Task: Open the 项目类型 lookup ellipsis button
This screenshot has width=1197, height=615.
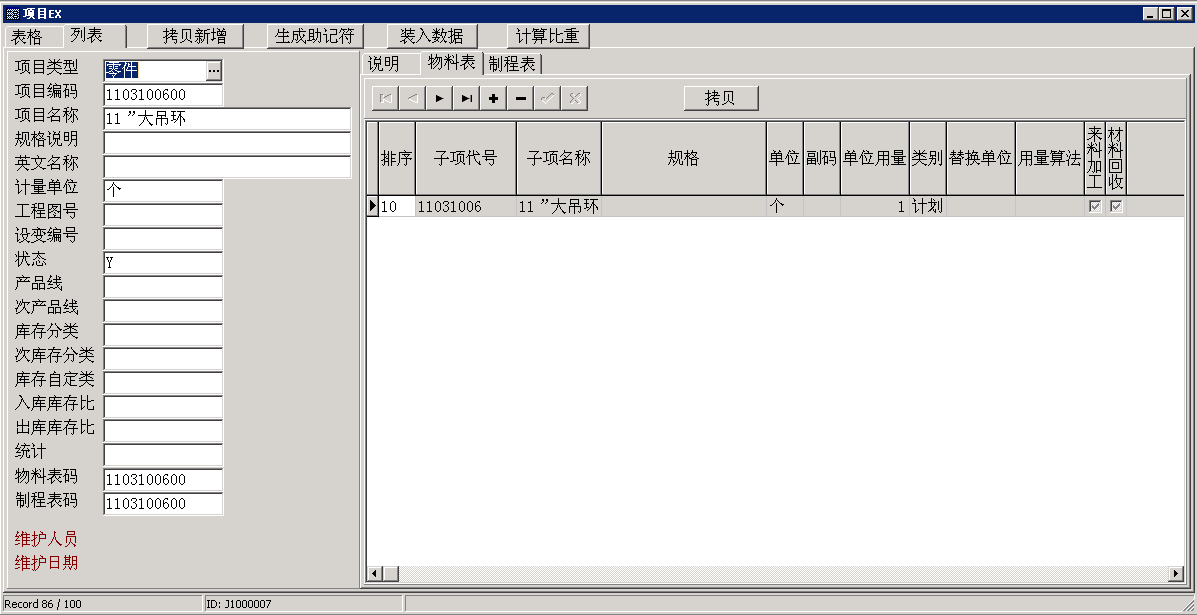Action: (x=213, y=70)
